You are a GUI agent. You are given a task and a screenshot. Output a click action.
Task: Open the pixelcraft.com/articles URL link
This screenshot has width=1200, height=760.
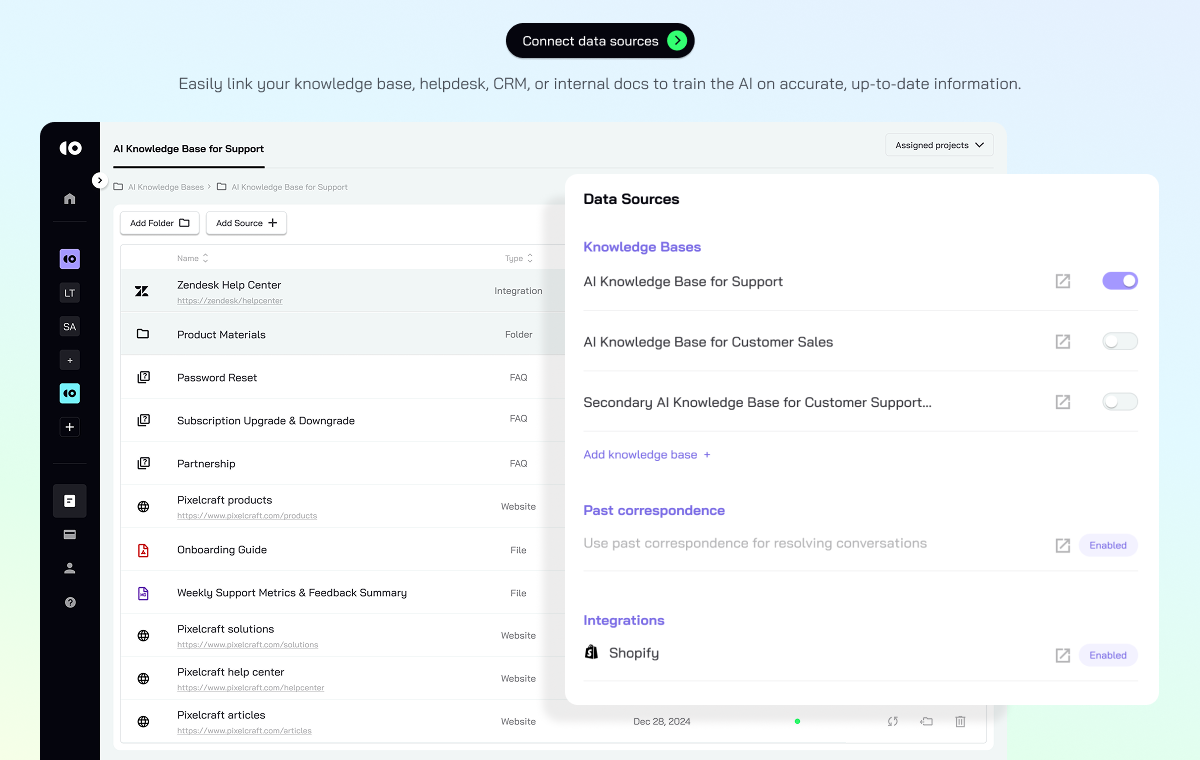244,731
